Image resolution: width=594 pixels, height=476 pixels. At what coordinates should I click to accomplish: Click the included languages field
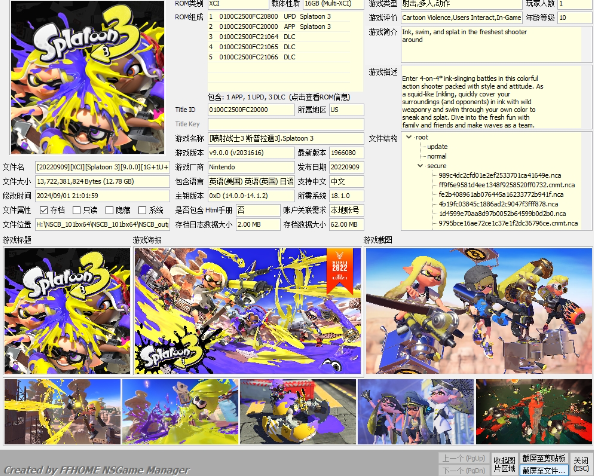click(251, 181)
